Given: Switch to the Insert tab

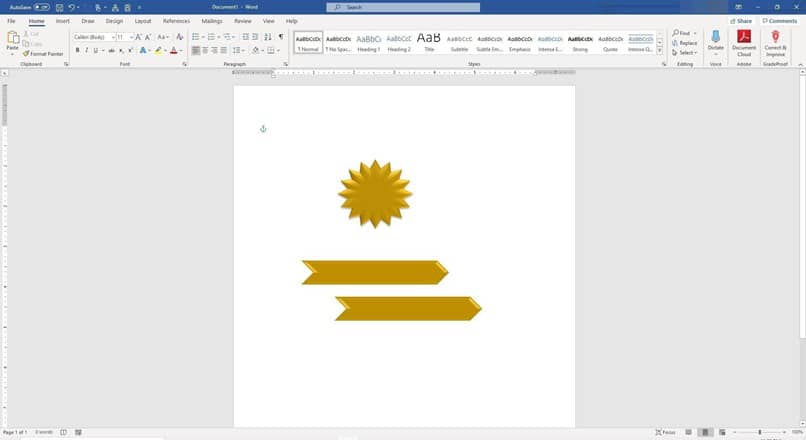Looking at the screenshot, I should coord(63,21).
